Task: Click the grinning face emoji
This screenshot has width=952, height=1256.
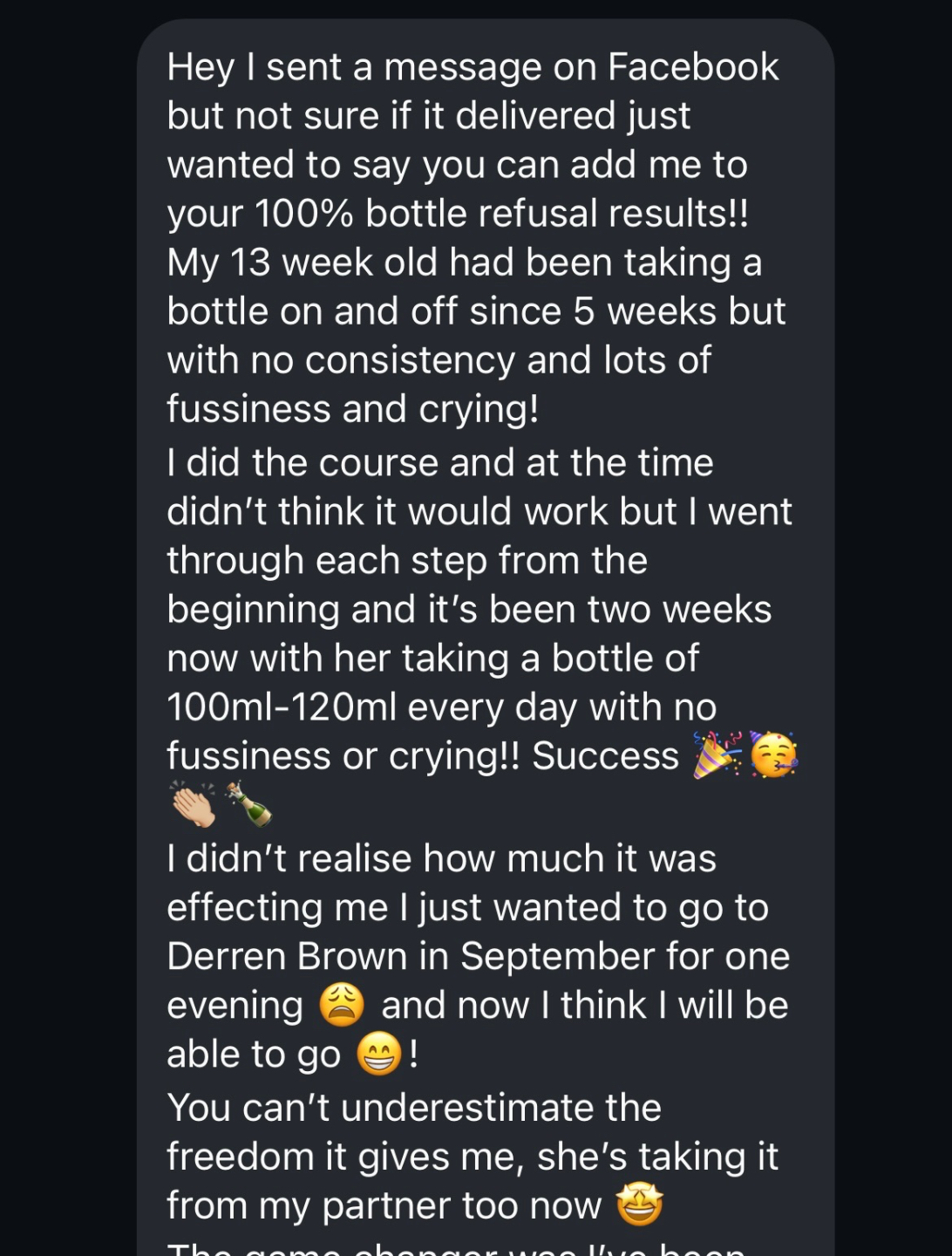Action: point(379,1054)
